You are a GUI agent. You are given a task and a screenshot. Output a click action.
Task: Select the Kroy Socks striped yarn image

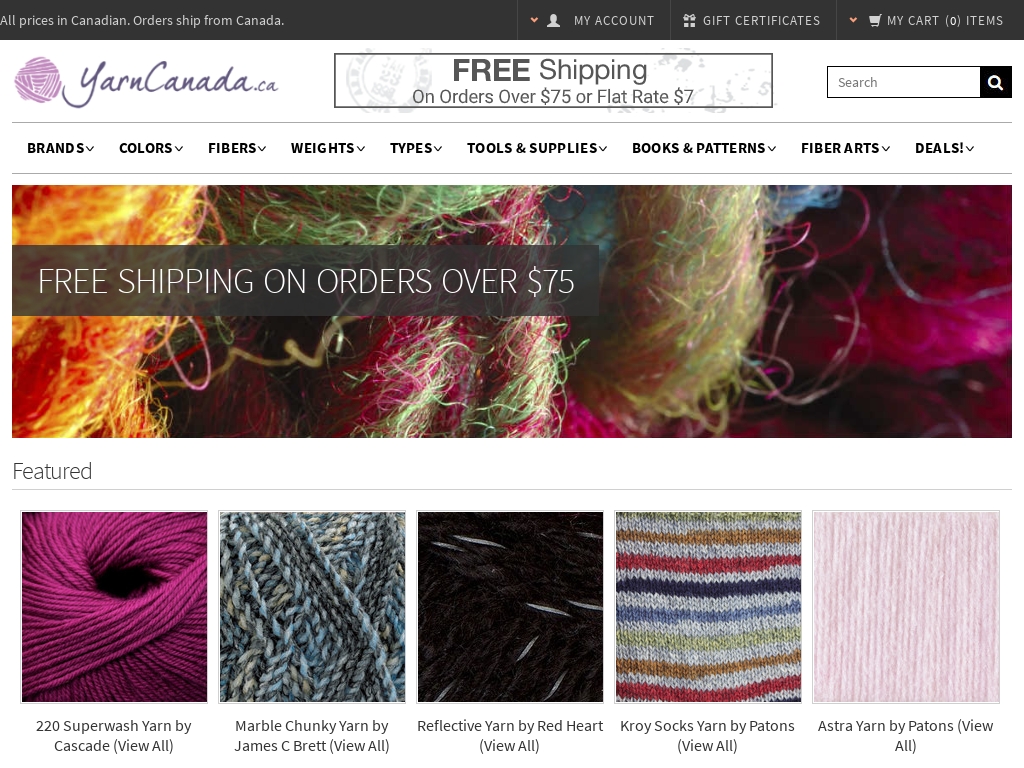709,607
